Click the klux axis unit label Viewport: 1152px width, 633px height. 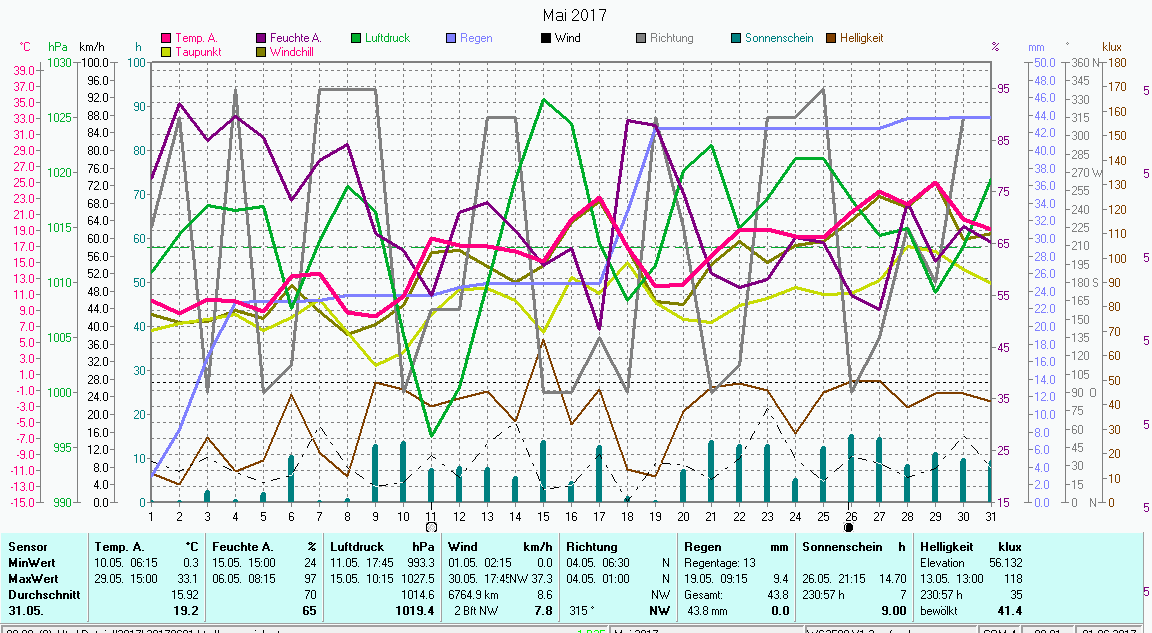pos(1112,47)
